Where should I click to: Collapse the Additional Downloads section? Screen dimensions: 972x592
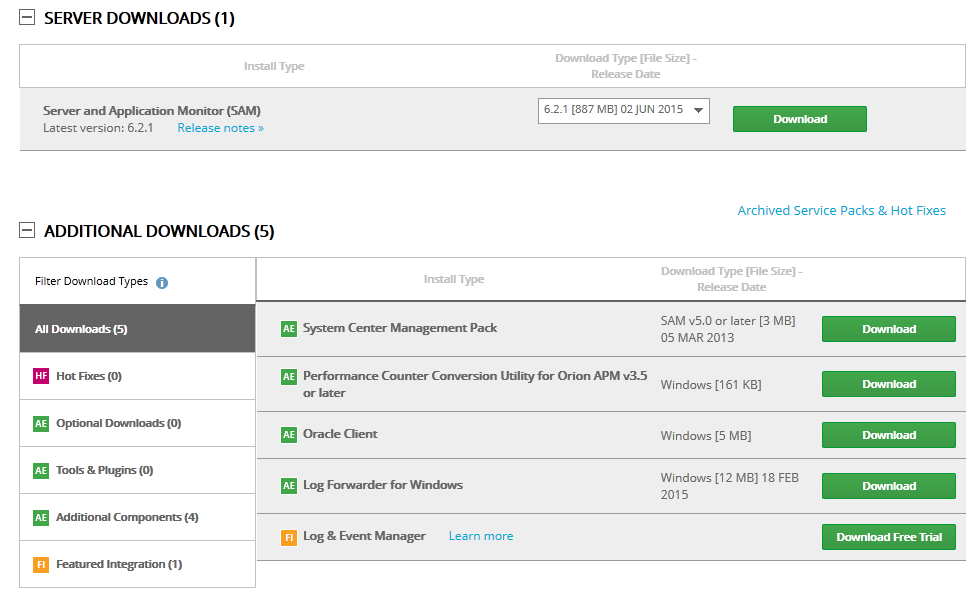(27, 231)
